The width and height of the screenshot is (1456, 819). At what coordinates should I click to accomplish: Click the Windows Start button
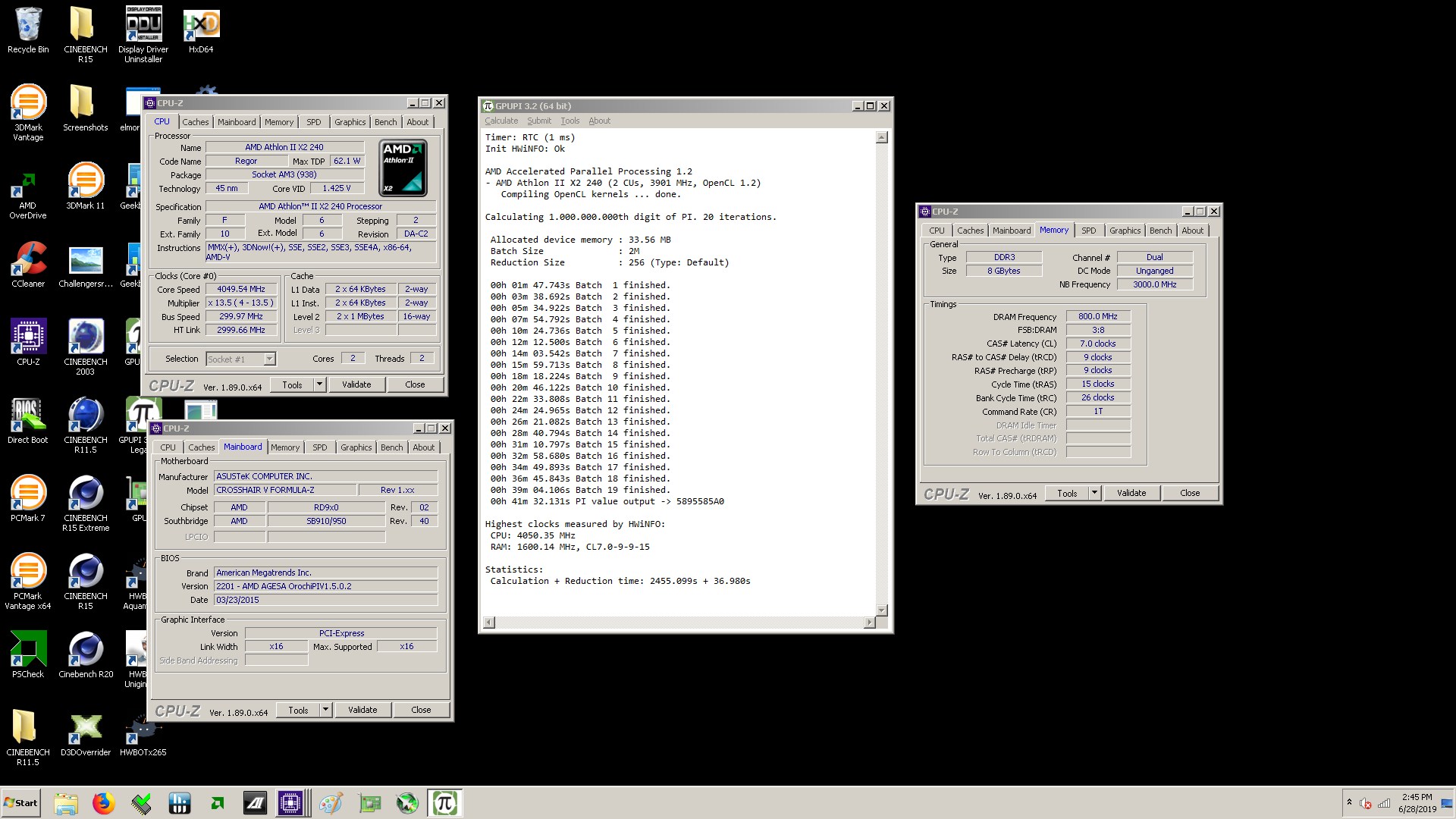tap(20, 803)
